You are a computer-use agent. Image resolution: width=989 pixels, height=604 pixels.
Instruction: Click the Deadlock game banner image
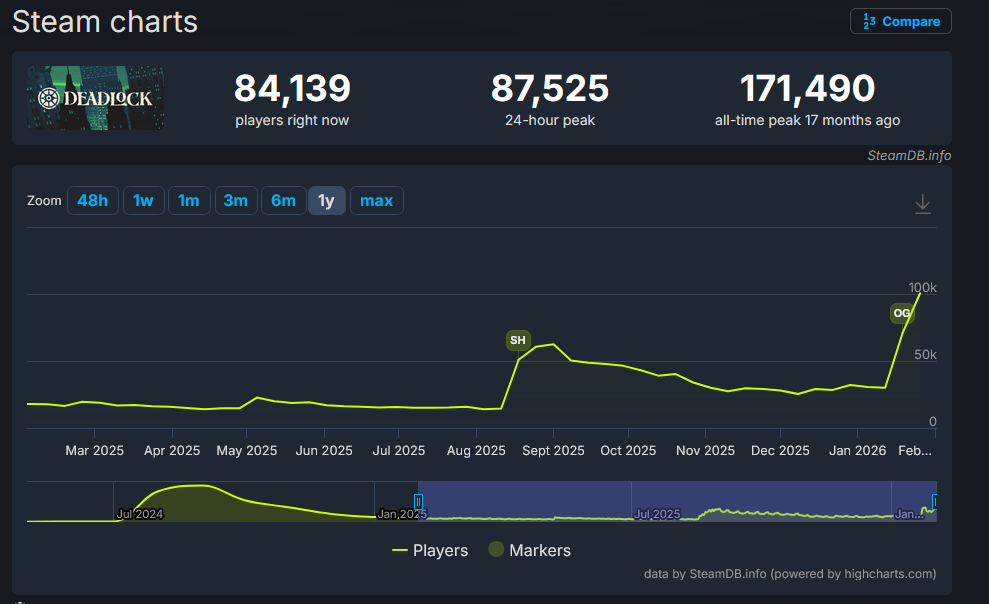96,98
